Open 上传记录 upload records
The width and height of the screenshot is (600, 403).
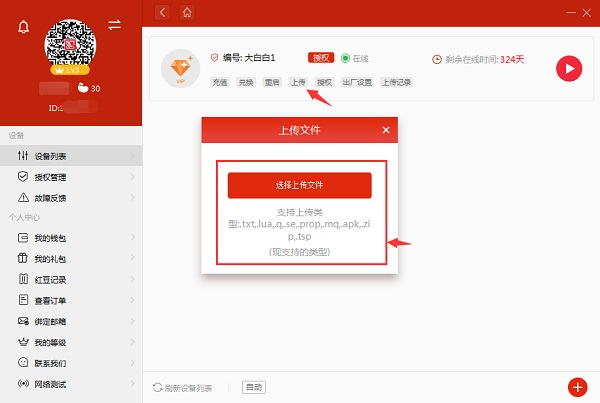(x=396, y=82)
